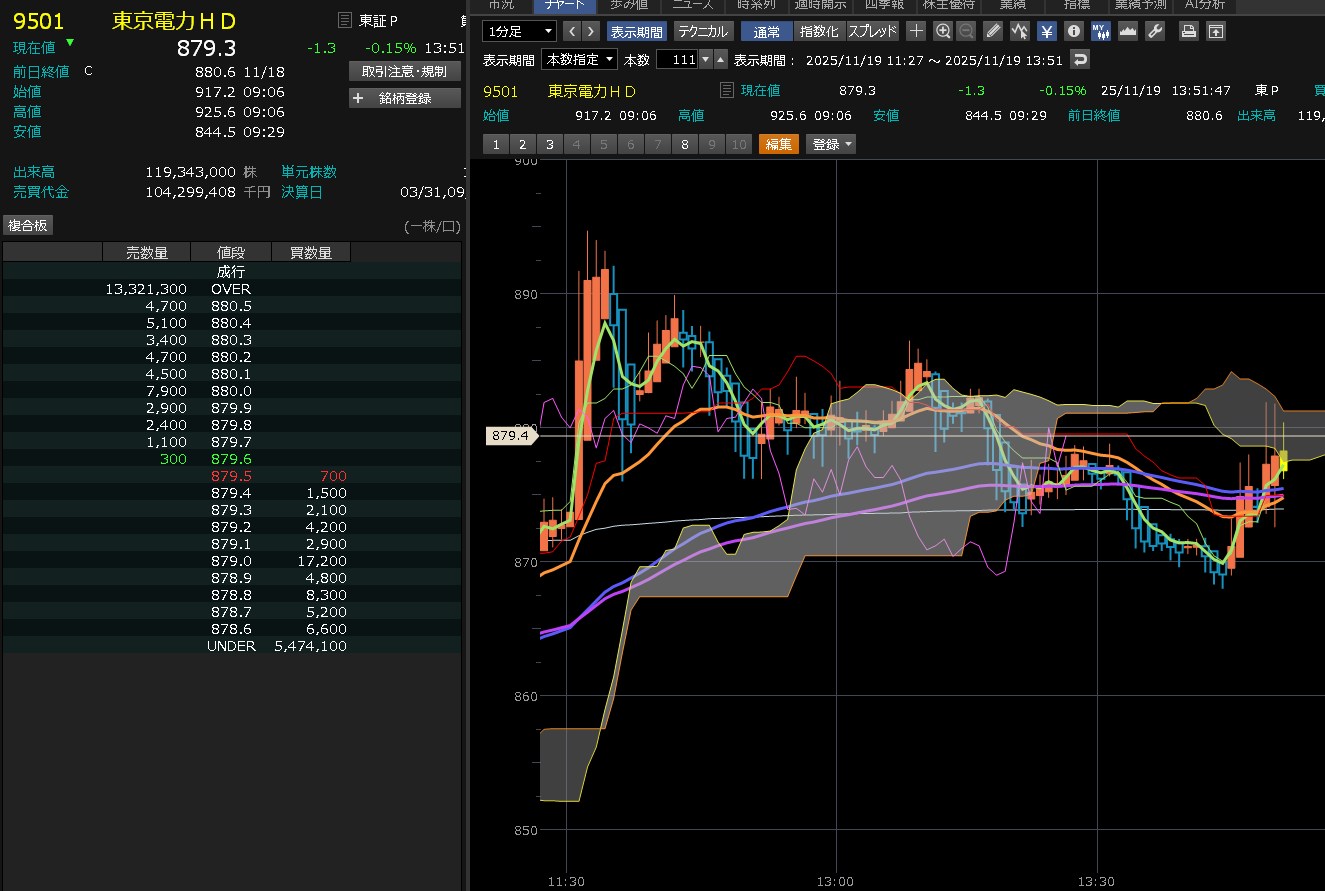Toggle the 通常 normal chart mode
Viewport: 1325px width, 891px height.
[766, 31]
